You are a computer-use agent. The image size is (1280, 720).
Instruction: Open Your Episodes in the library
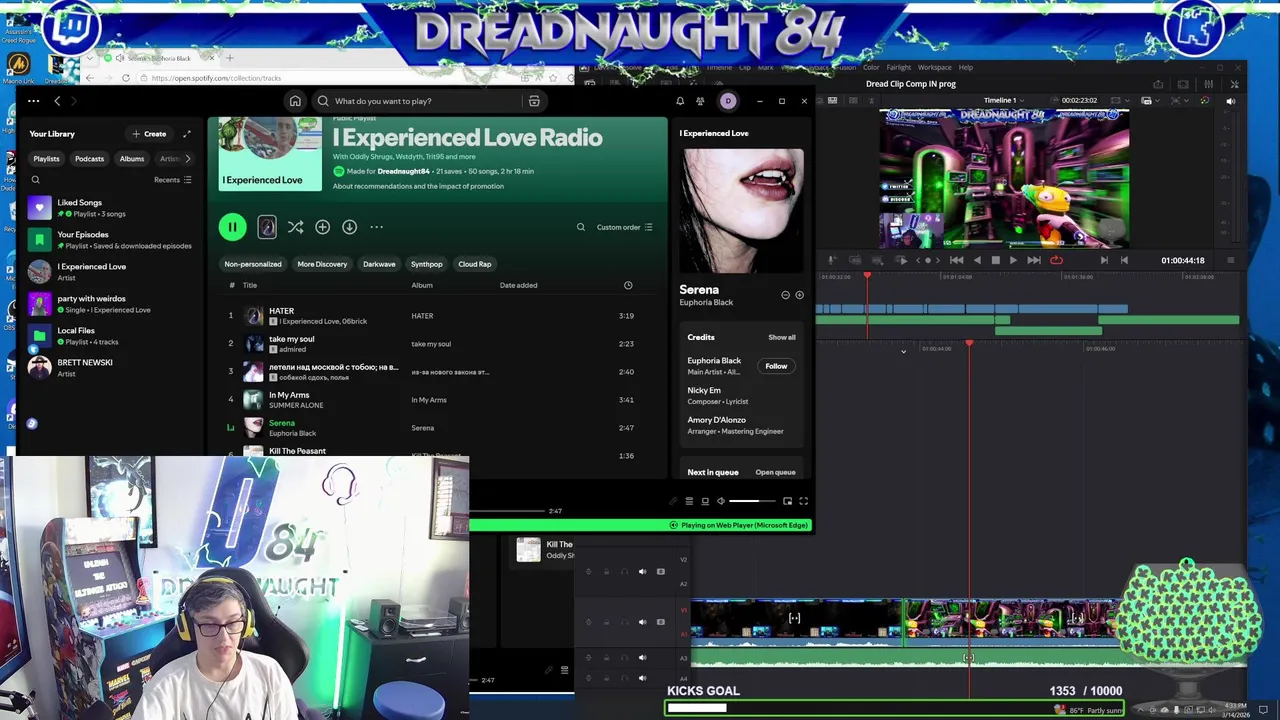(110, 240)
